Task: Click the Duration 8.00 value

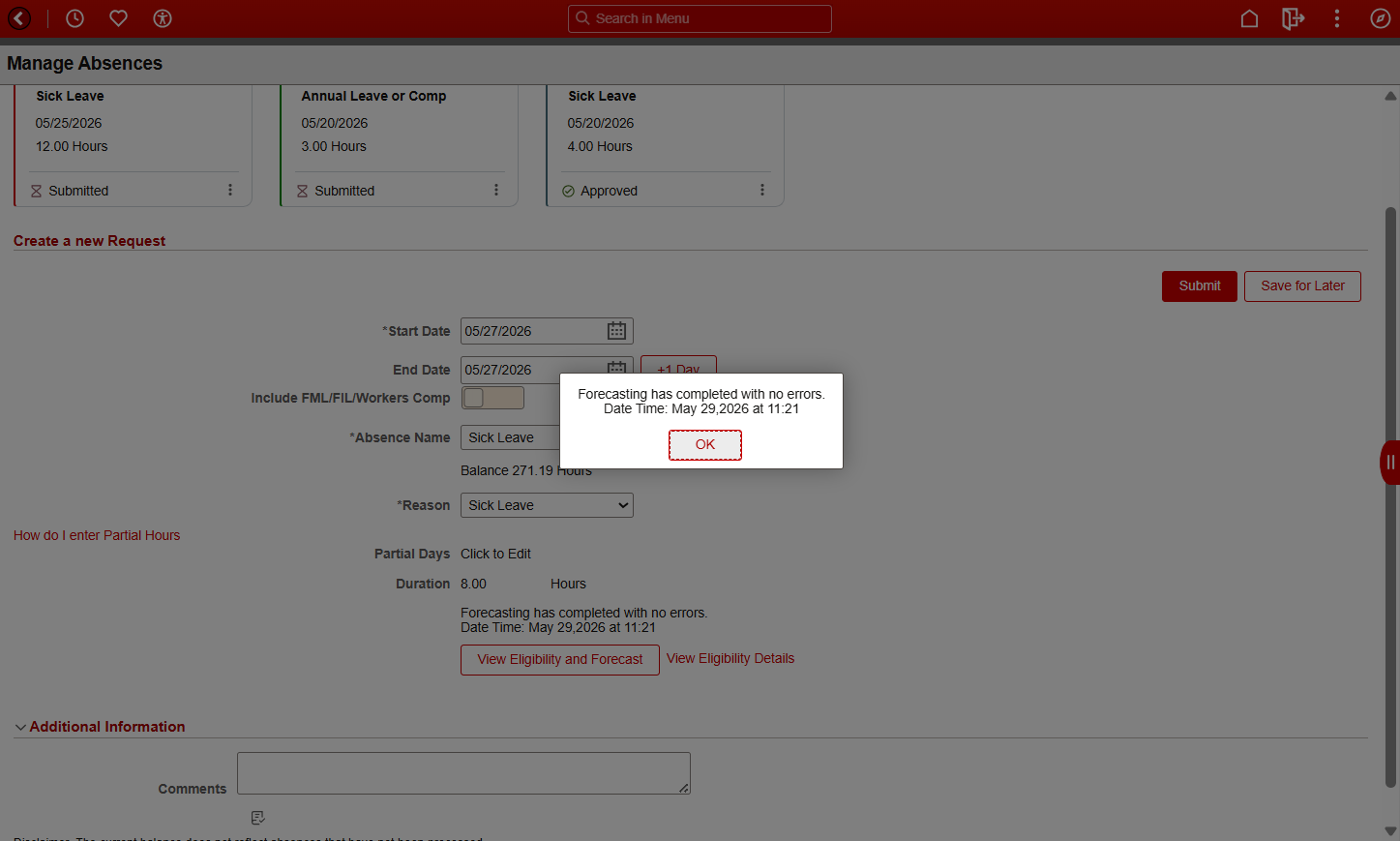Action: point(473,584)
